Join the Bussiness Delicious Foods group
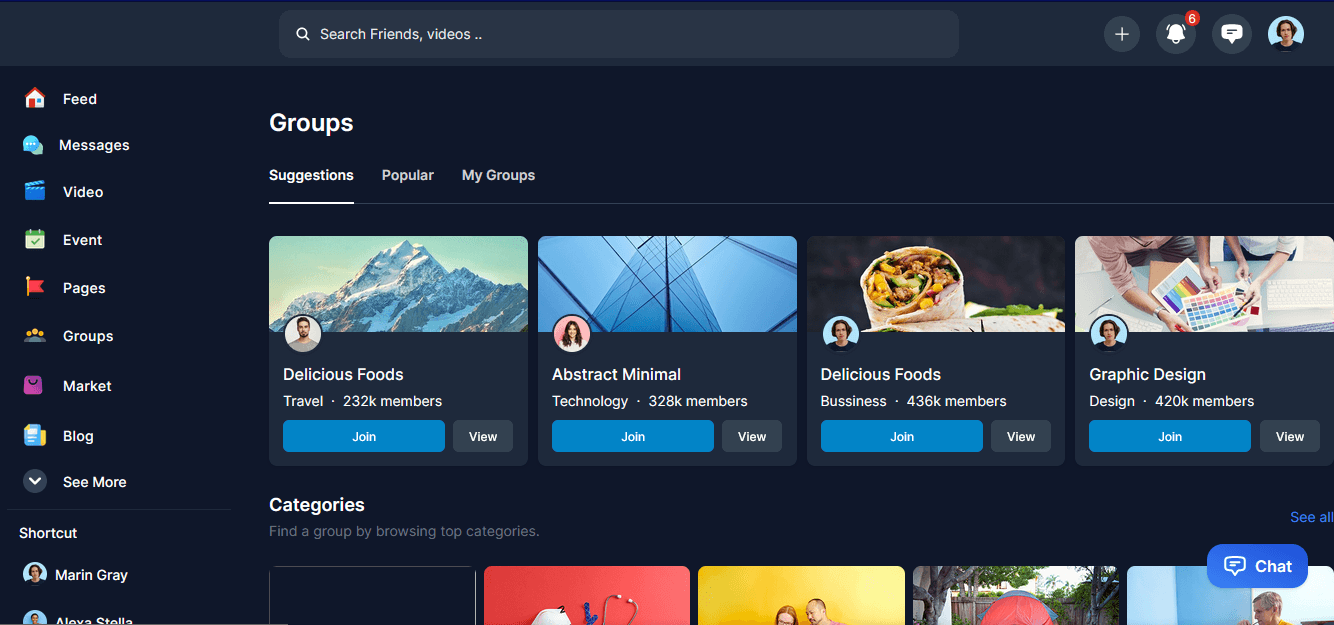The image size is (1334, 625). 902,436
